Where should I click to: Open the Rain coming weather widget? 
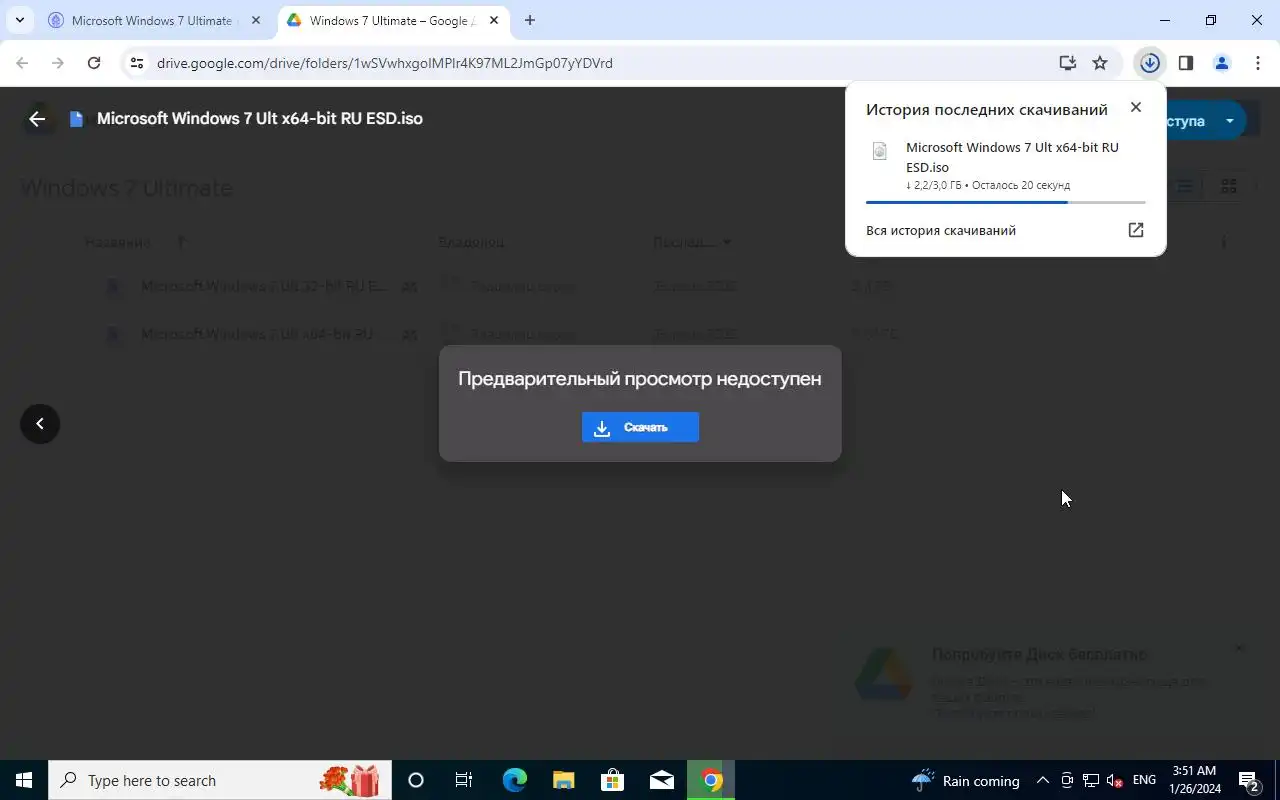click(966, 780)
